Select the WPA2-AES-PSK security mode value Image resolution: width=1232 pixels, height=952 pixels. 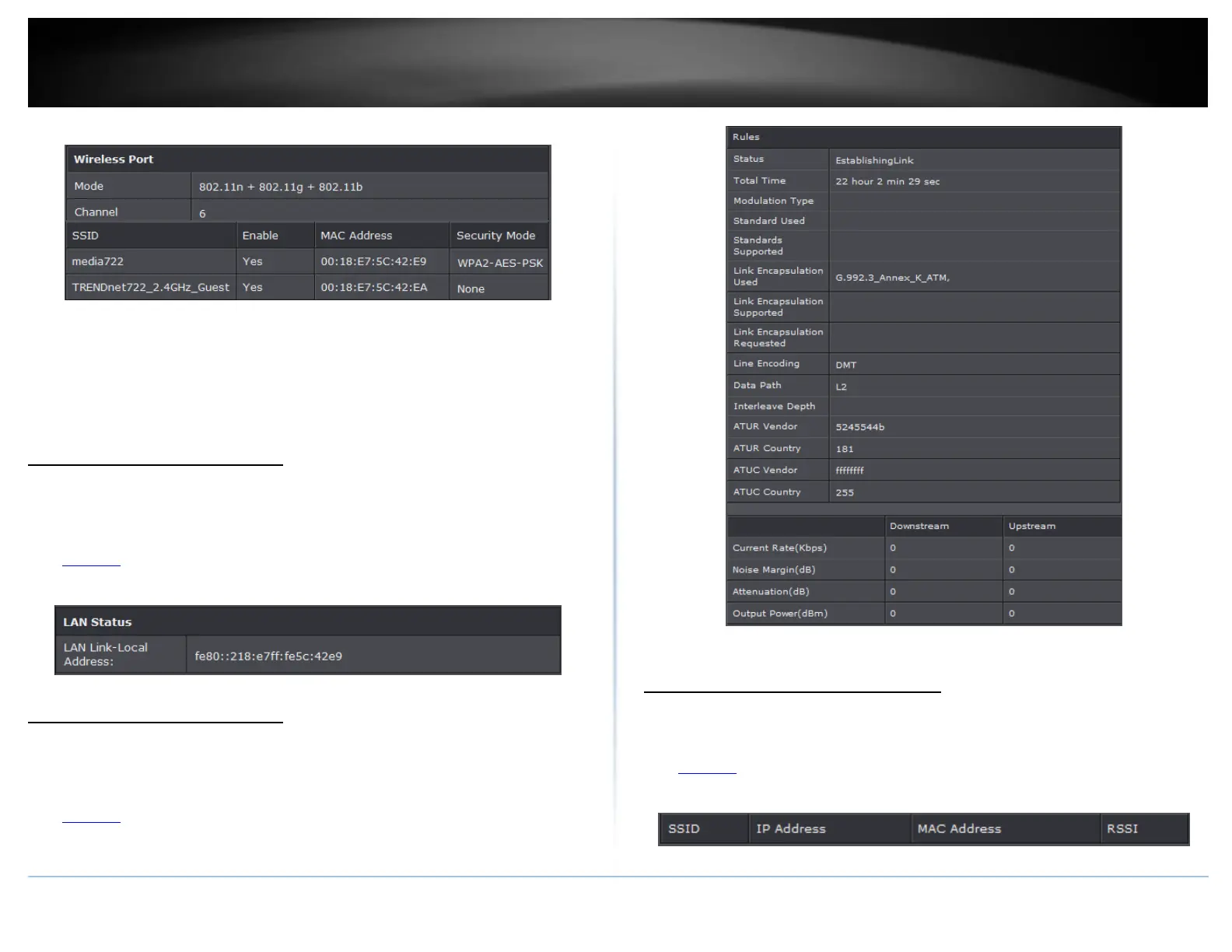[499, 263]
